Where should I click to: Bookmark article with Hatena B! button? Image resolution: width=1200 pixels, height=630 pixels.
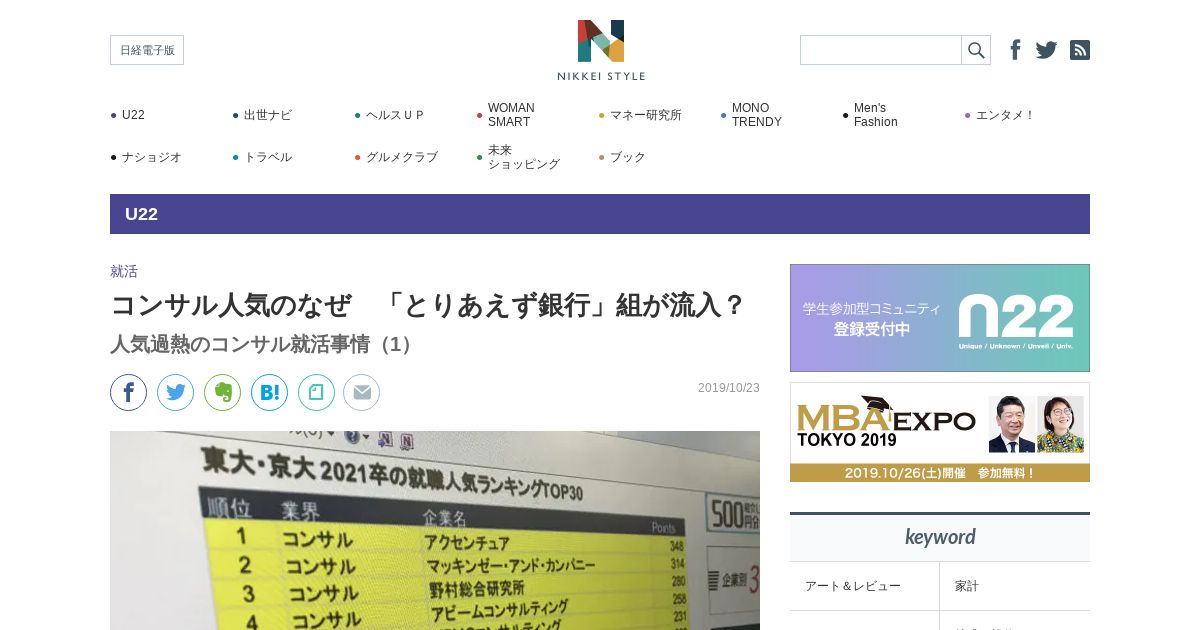[x=269, y=392]
